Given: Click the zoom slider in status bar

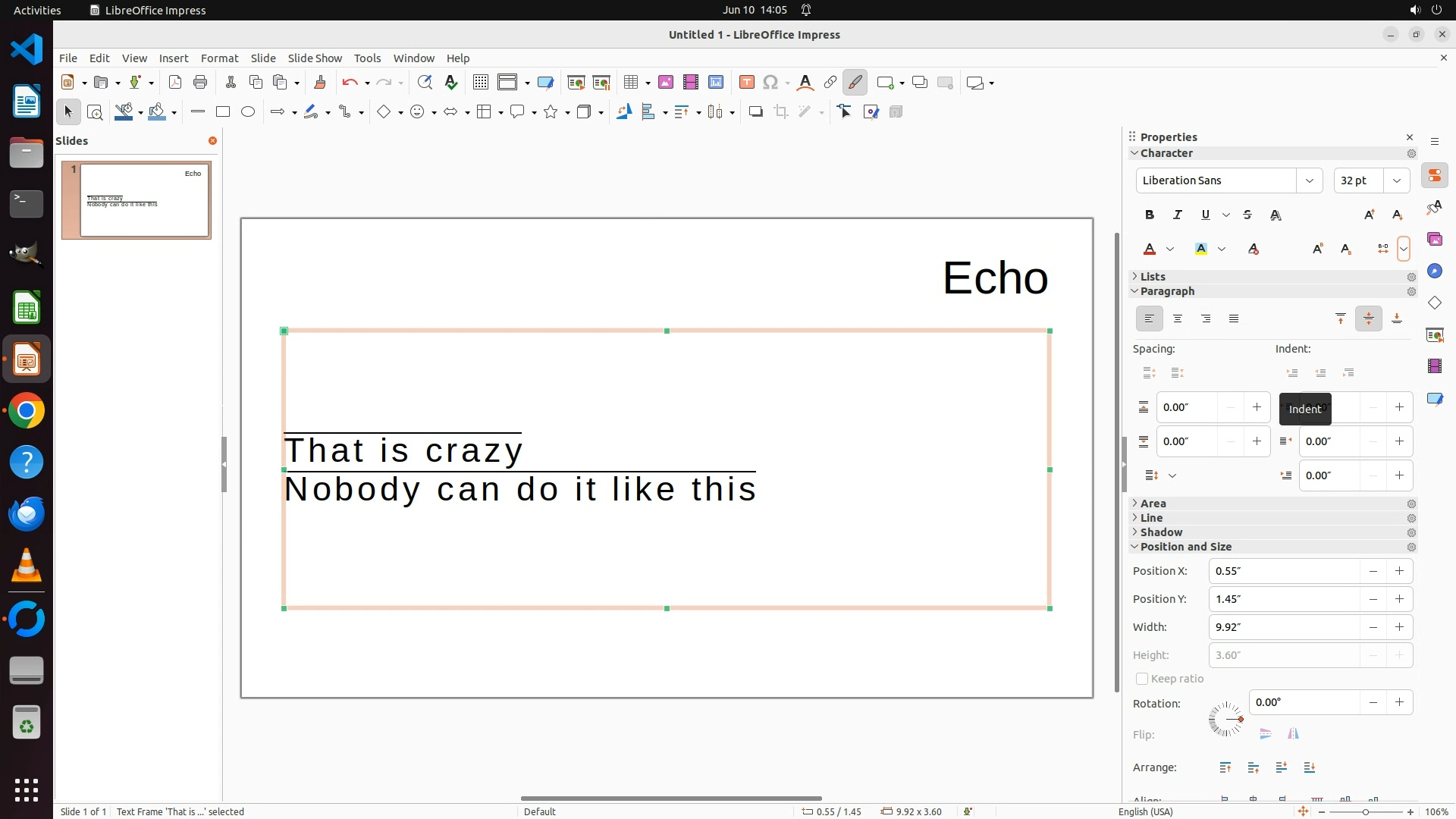Looking at the screenshot, I should pyautogui.click(x=1366, y=811).
